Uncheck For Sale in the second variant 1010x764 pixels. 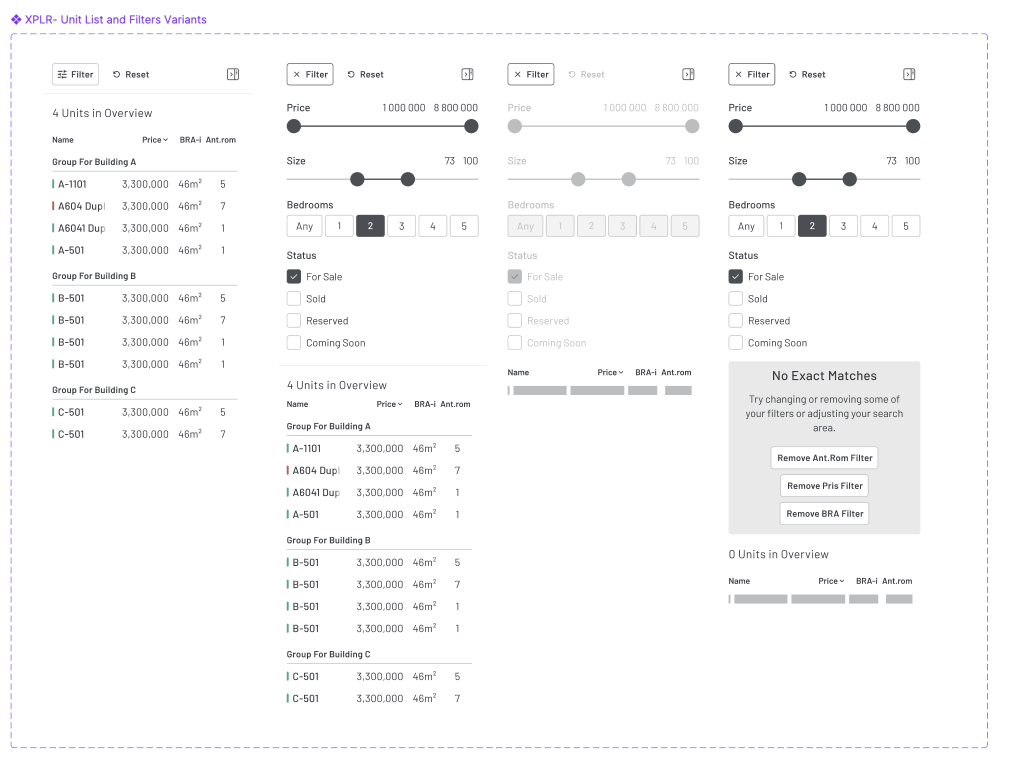click(294, 277)
